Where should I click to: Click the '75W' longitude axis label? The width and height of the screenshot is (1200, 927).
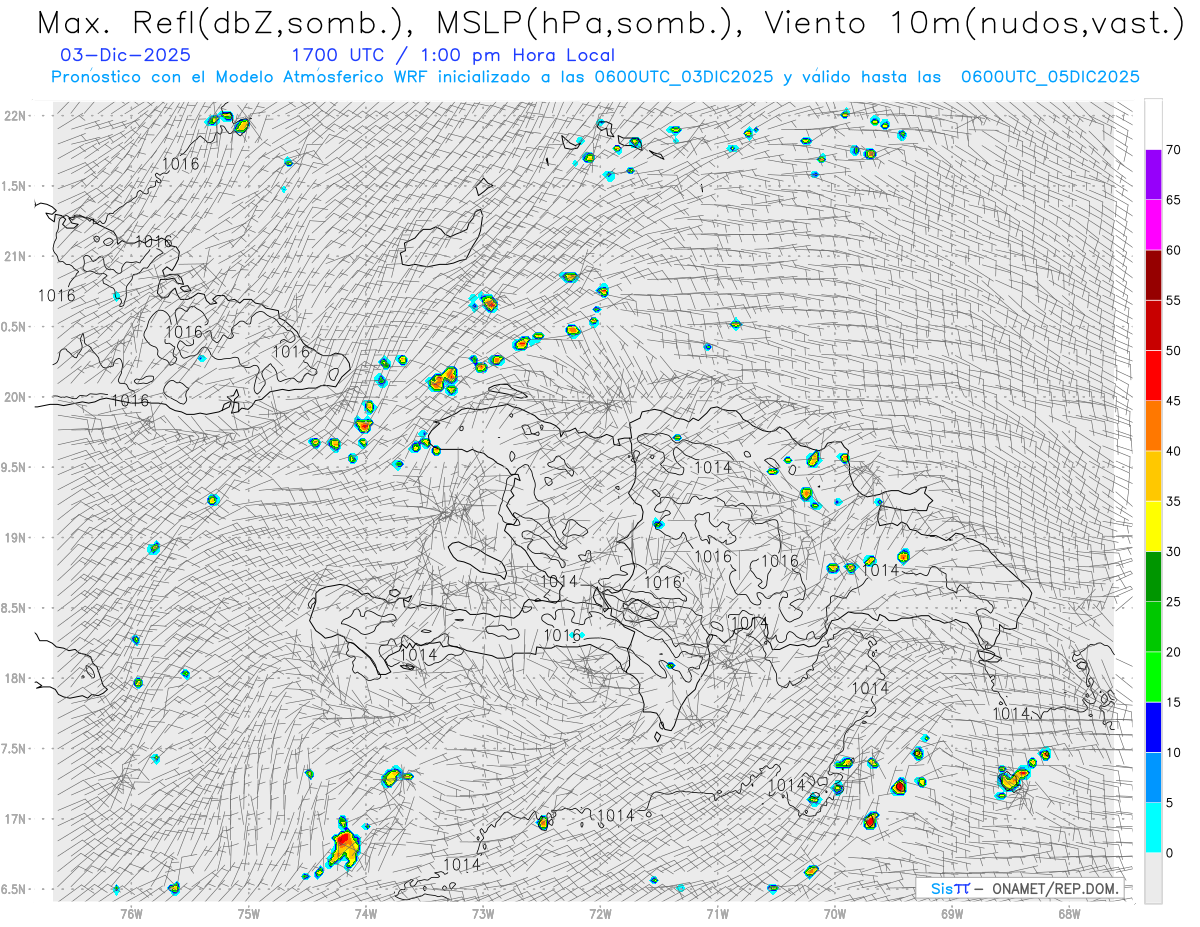point(248,912)
